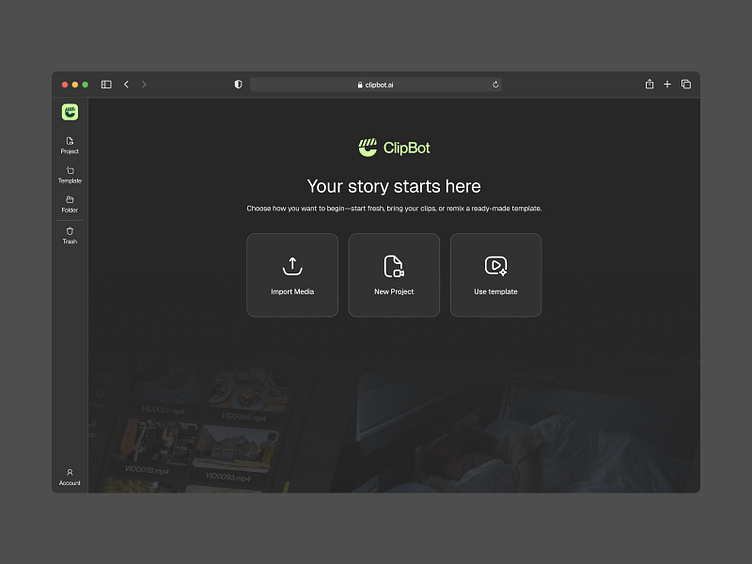Click the ClipBot logo icon in sidebar
The image size is (752, 564).
[70, 112]
